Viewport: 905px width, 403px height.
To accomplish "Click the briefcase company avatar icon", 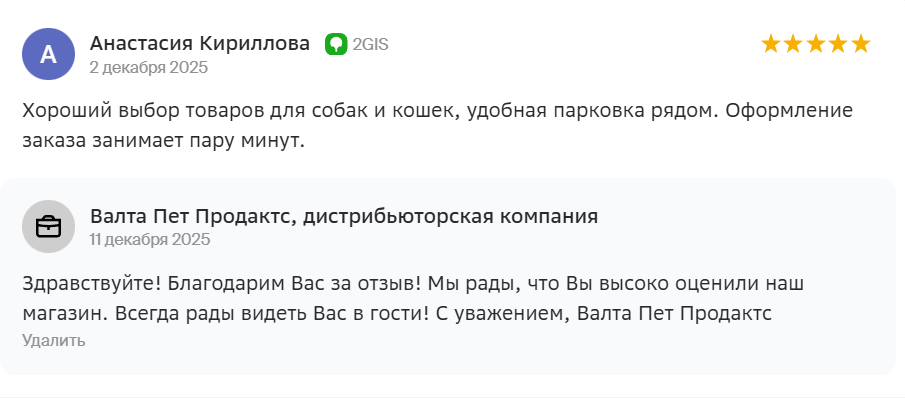I will tap(48, 227).
